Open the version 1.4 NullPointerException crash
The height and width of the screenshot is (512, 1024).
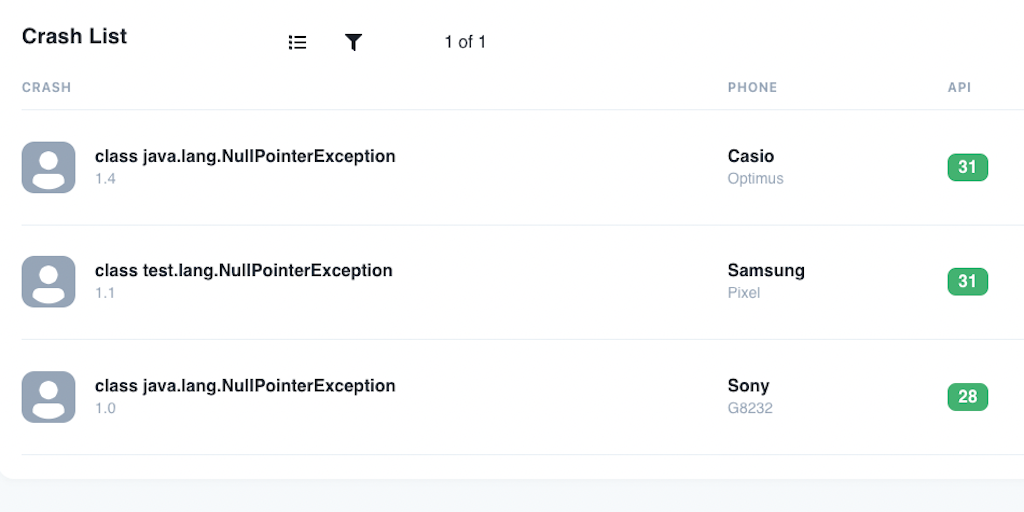click(245, 156)
